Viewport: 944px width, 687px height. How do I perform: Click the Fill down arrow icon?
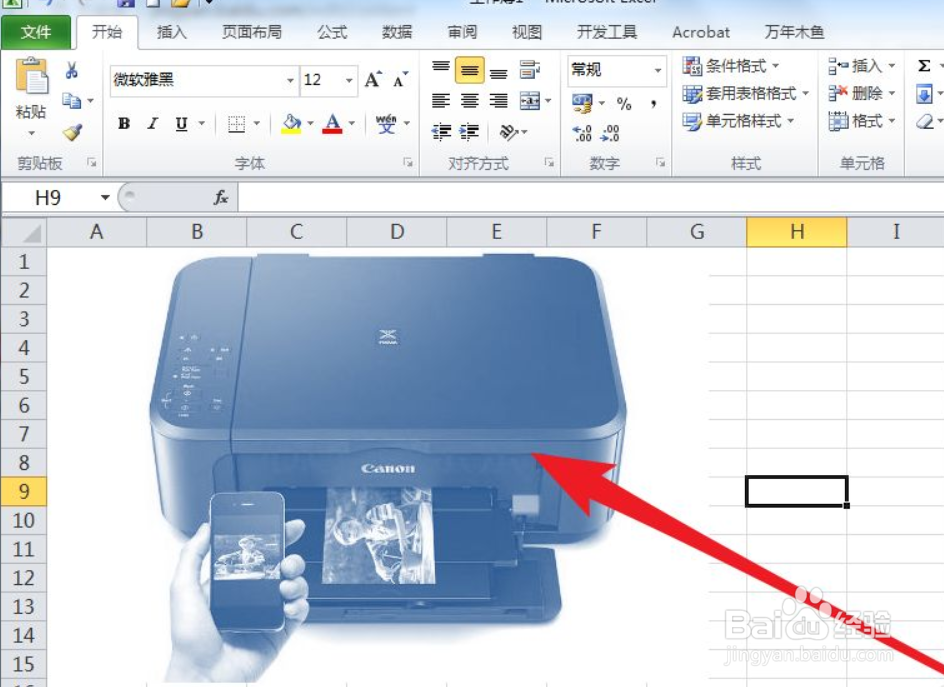coord(924,93)
